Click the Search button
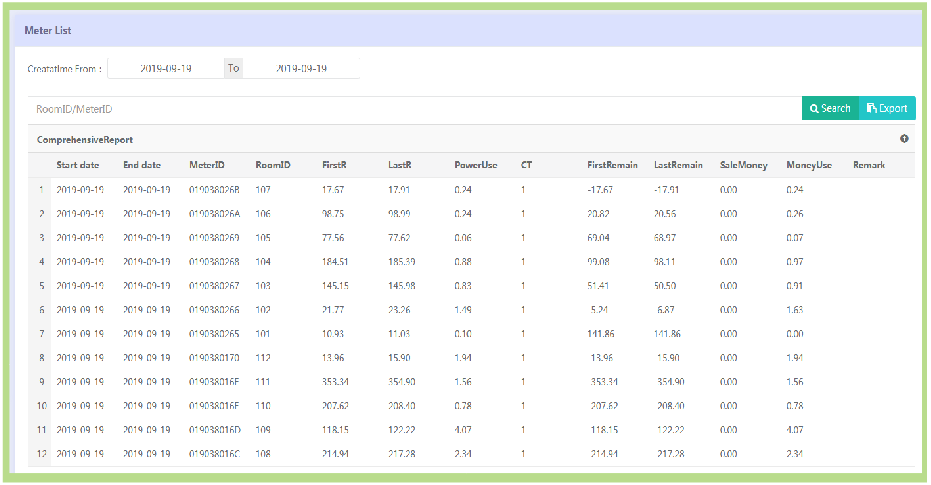 [x=830, y=108]
